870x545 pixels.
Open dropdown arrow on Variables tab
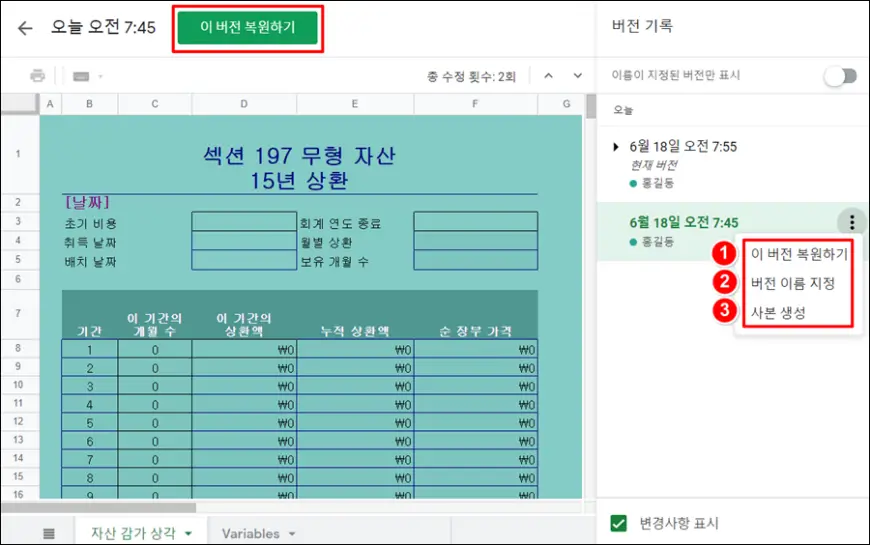click(x=292, y=534)
